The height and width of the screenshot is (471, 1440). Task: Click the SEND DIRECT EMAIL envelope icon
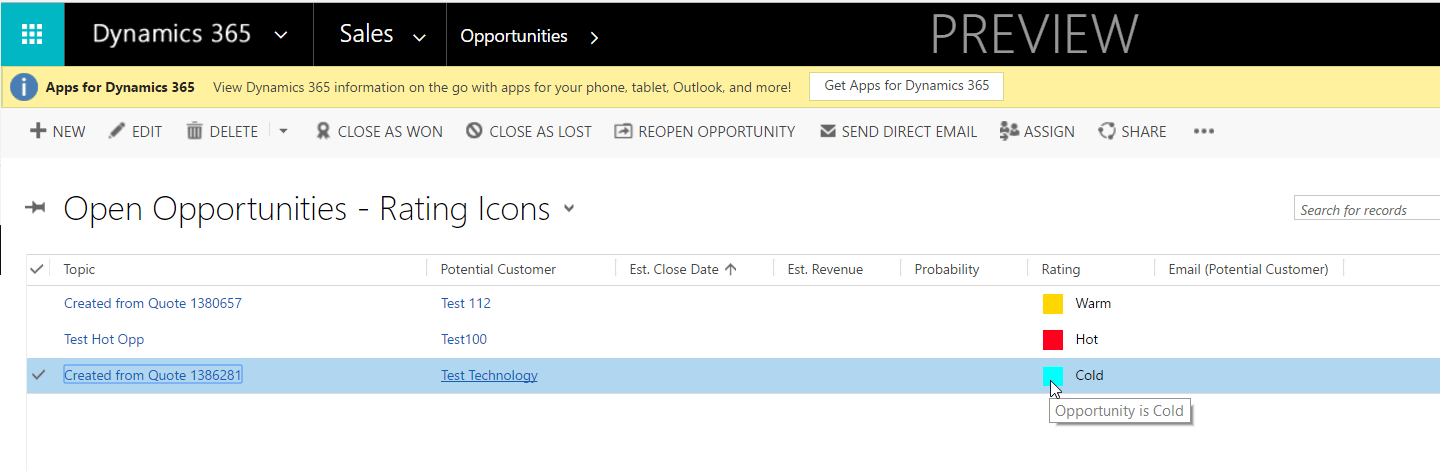tap(828, 131)
